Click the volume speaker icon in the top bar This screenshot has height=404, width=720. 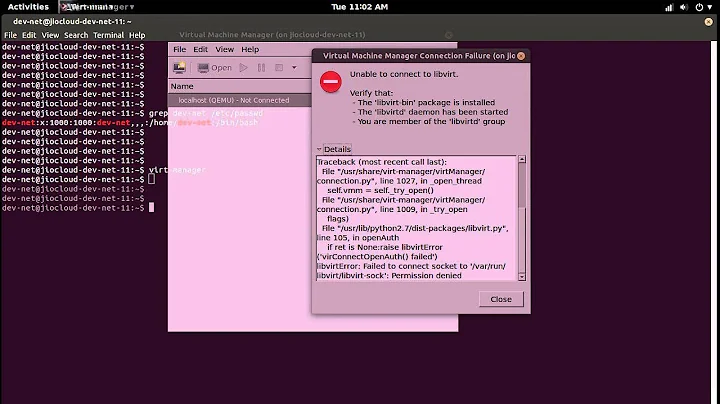click(x=684, y=7)
